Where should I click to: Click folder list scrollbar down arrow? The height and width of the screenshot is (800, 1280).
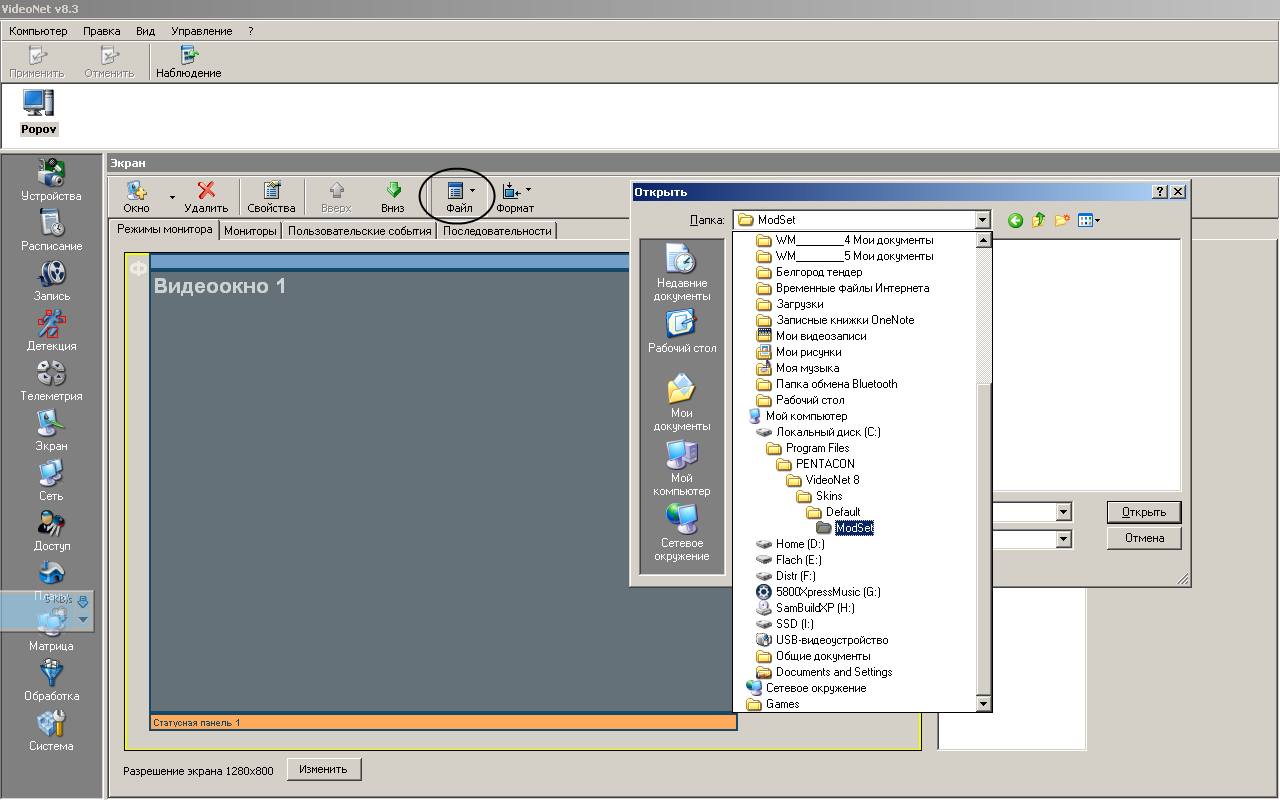983,704
